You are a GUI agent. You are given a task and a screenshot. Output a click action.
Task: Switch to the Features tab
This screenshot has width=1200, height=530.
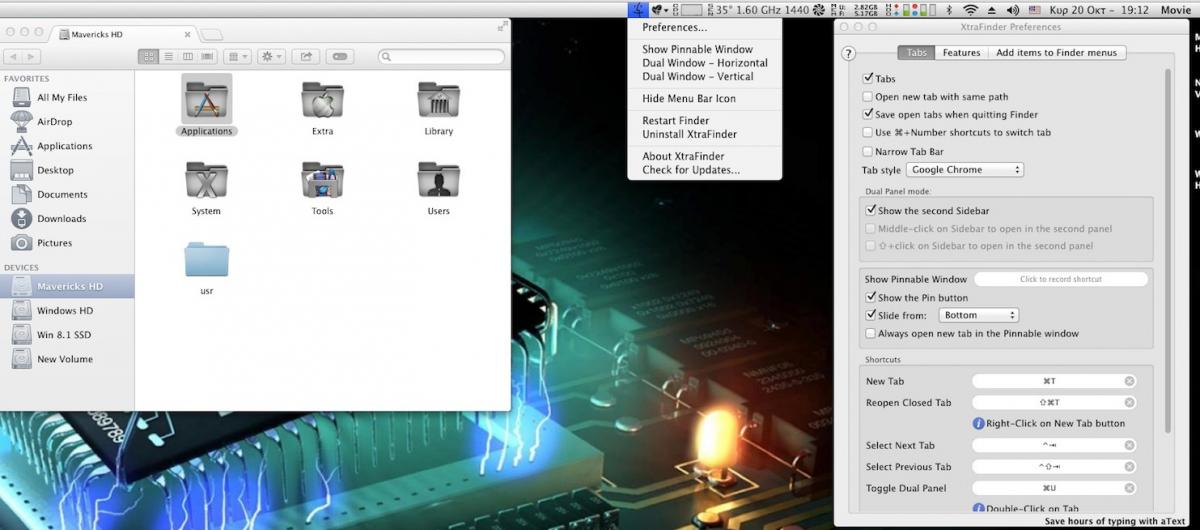click(961, 53)
